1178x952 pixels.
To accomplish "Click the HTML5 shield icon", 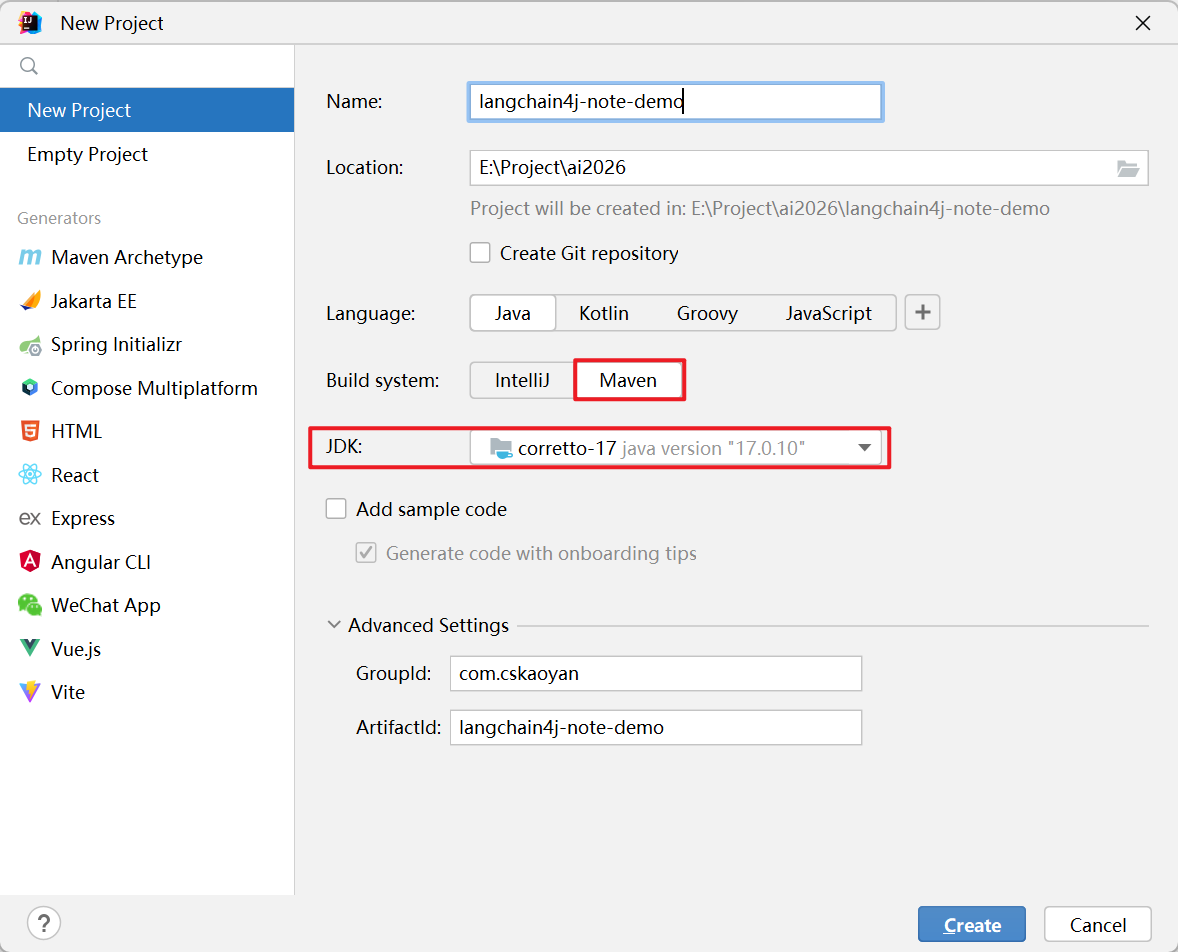I will (30, 431).
